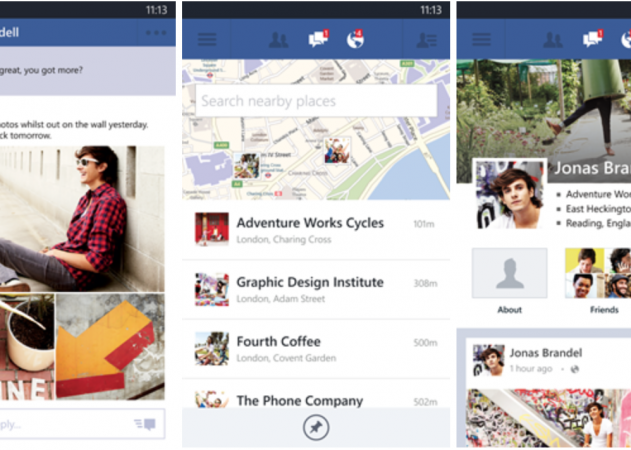Select Fourth Coffee in Covent Garden
Viewport: 631px width, 450px height.
(x=316, y=349)
